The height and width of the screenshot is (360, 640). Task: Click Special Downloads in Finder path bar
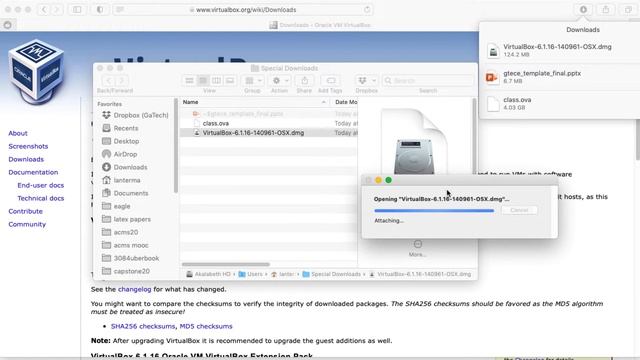[331, 274]
